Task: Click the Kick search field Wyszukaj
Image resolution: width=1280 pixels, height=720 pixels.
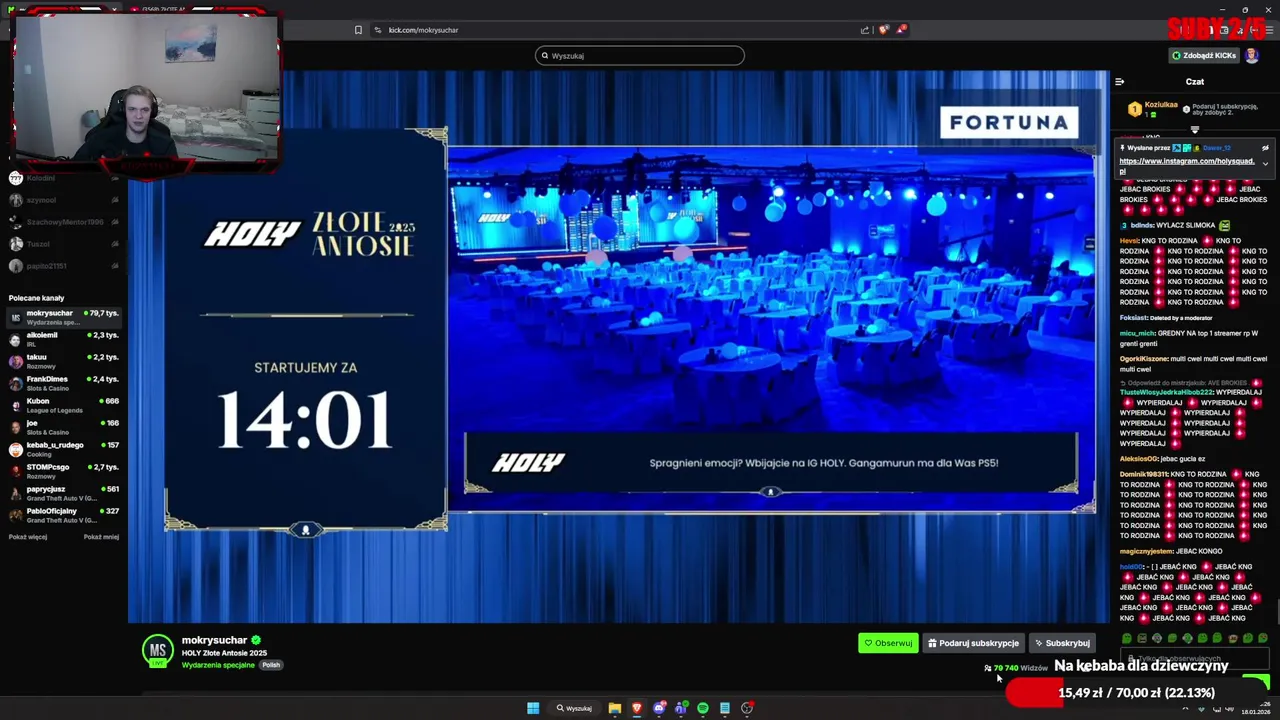Action: point(640,56)
